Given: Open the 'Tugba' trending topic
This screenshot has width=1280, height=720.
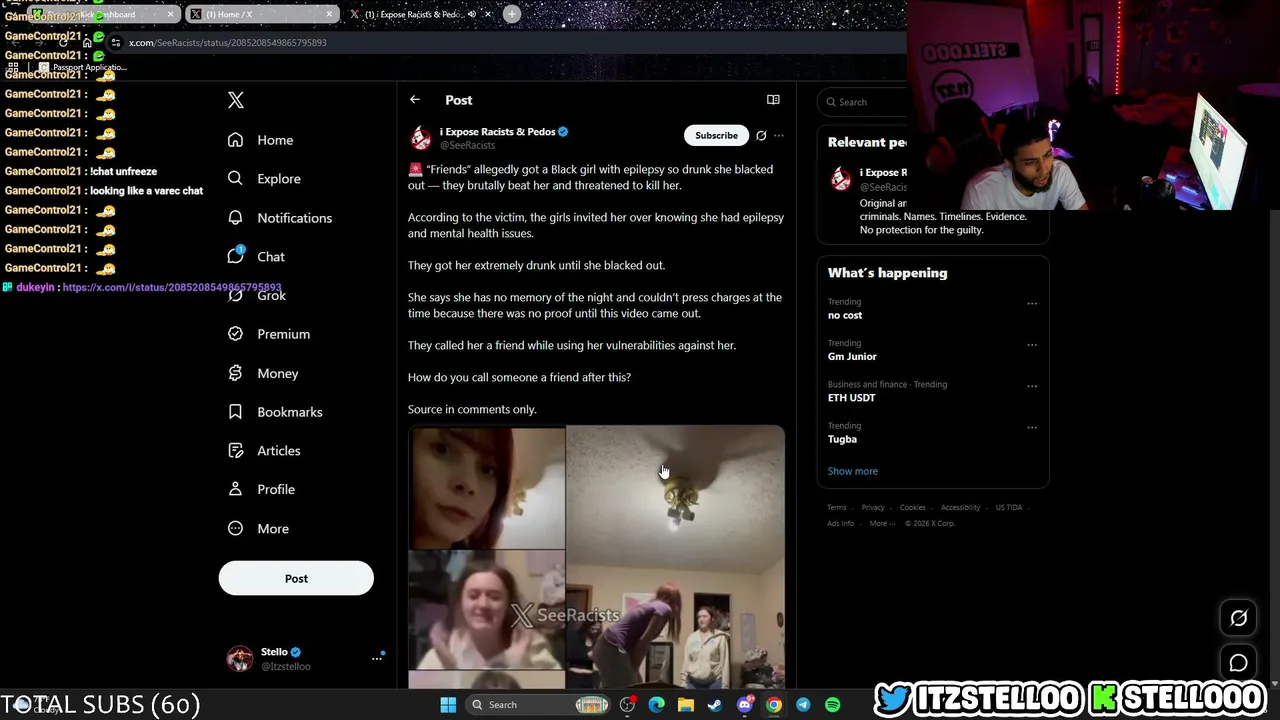Looking at the screenshot, I should [x=842, y=439].
